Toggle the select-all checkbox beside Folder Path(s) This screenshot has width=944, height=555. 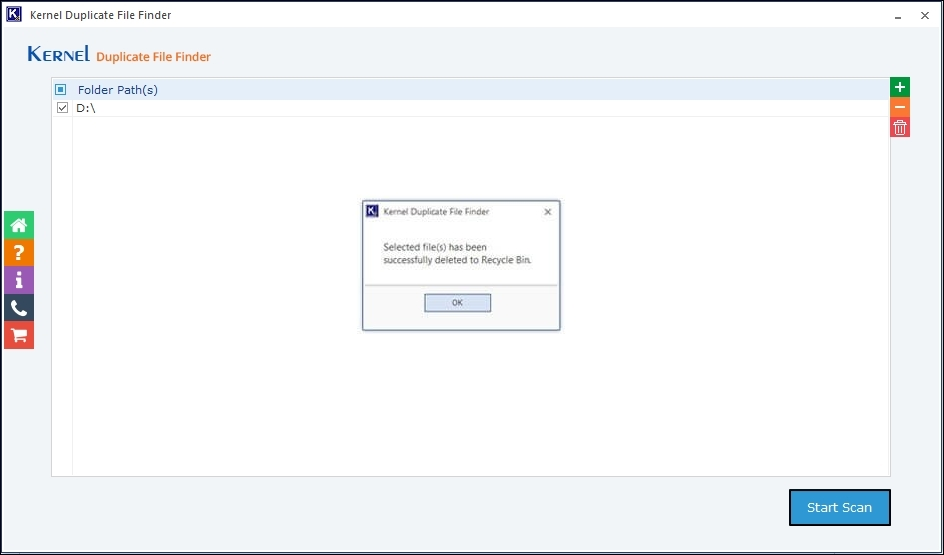coord(61,90)
